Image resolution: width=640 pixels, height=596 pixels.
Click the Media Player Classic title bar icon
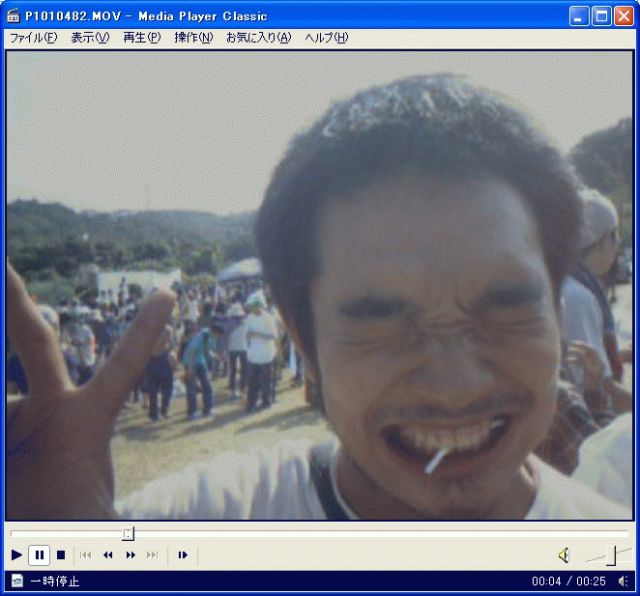(x=13, y=16)
